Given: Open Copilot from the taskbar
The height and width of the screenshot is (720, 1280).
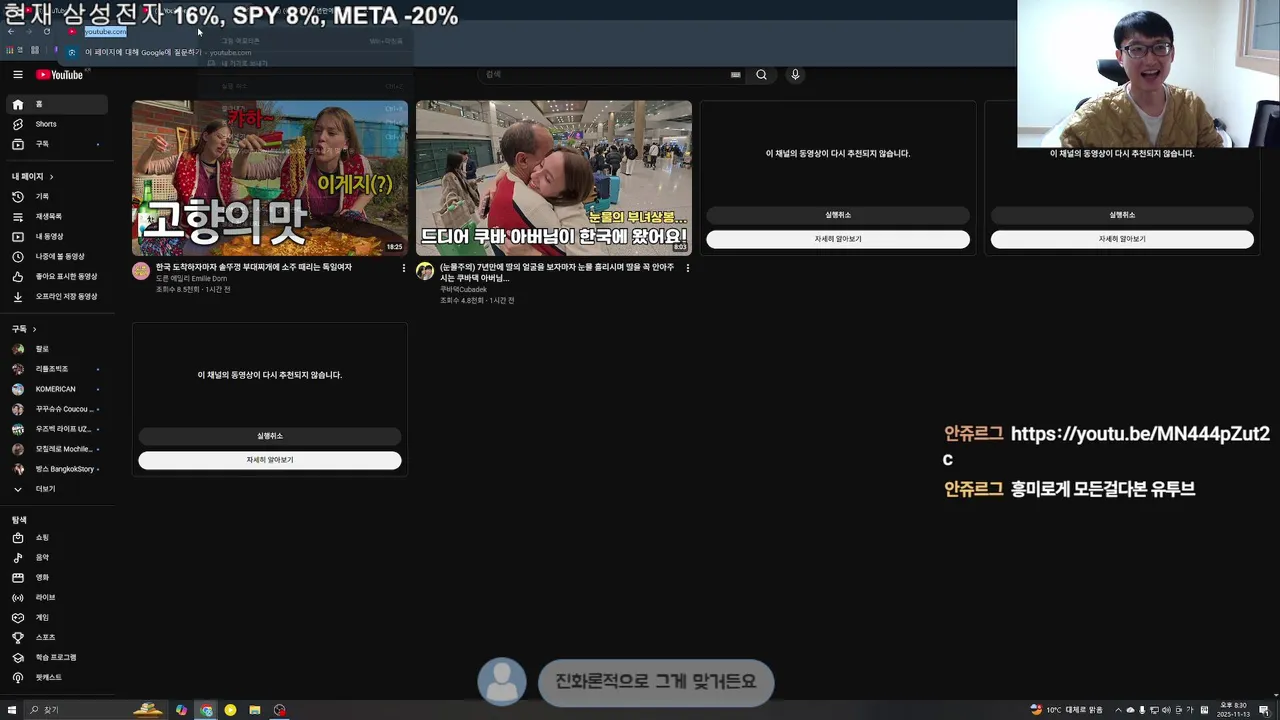Looking at the screenshot, I should (x=181, y=710).
